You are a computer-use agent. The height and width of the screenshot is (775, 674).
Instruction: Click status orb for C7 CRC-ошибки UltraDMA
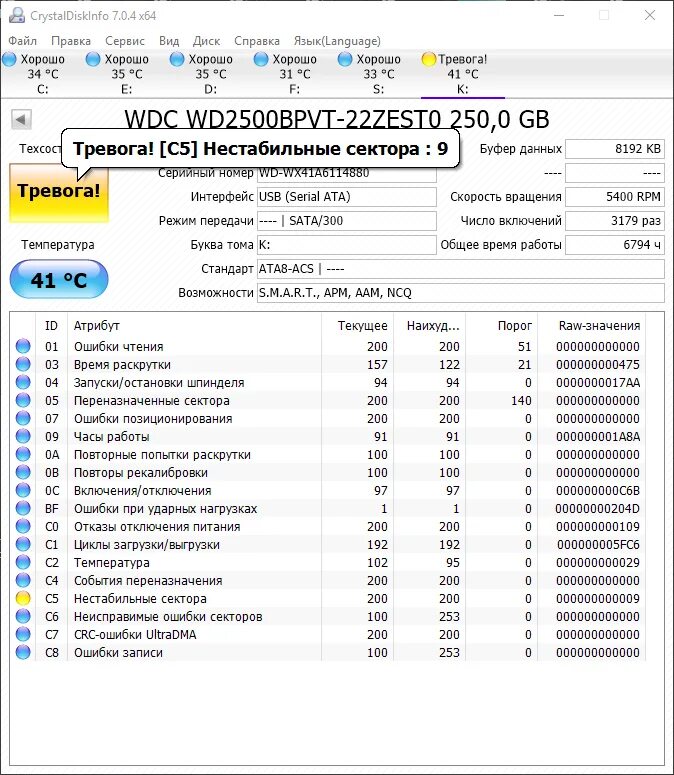(23, 634)
